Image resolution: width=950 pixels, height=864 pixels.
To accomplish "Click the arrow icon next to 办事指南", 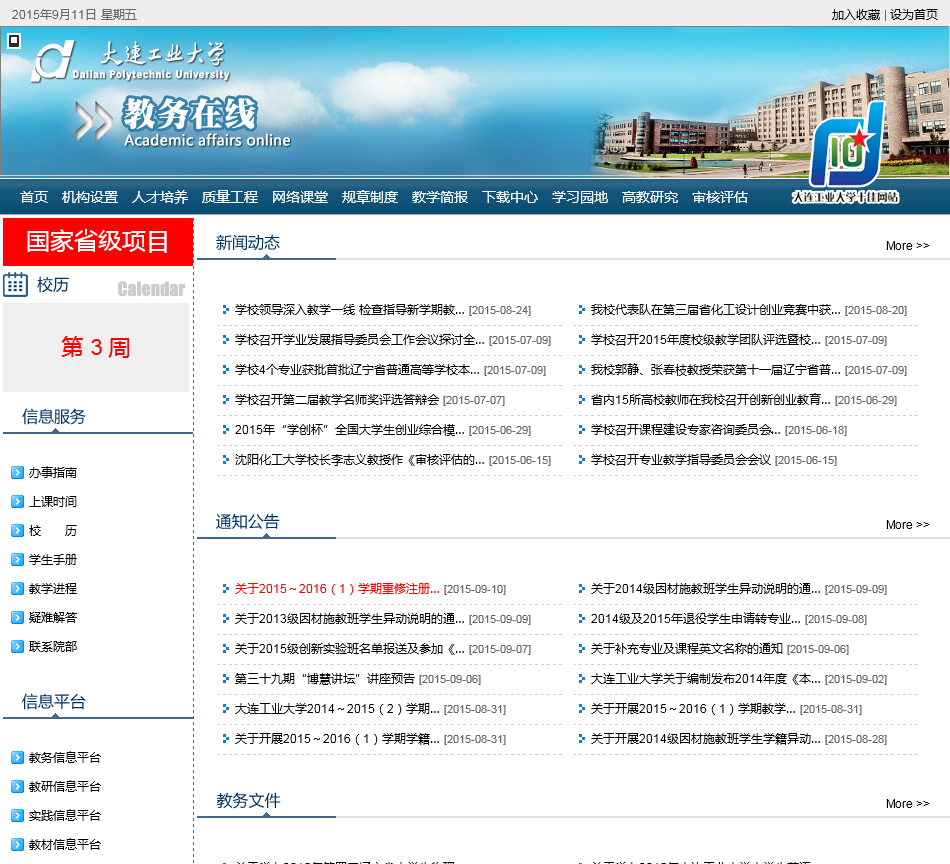I will pos(18,473).
